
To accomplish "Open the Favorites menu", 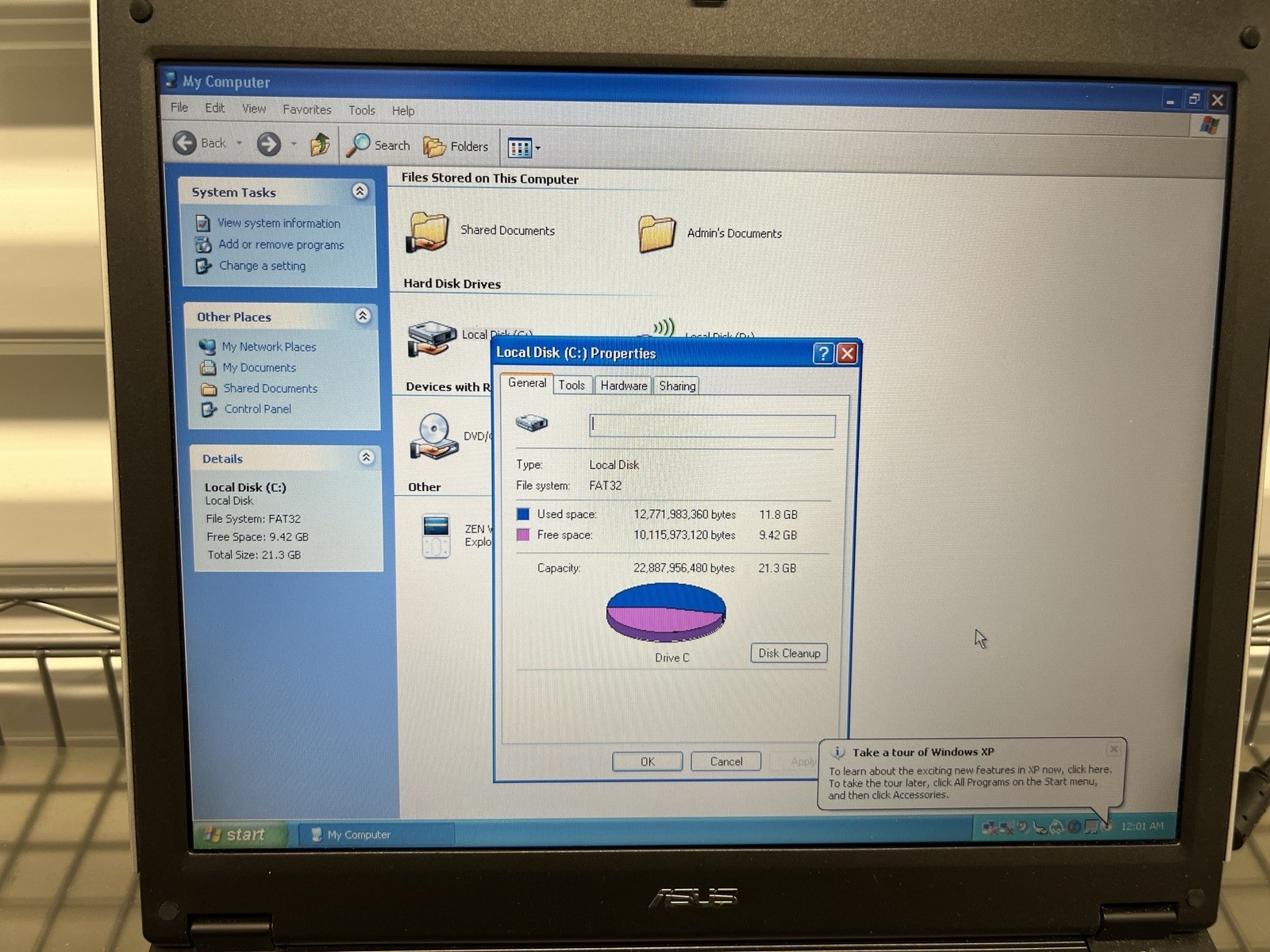I will pyautogui.click(x=307, y=109).
